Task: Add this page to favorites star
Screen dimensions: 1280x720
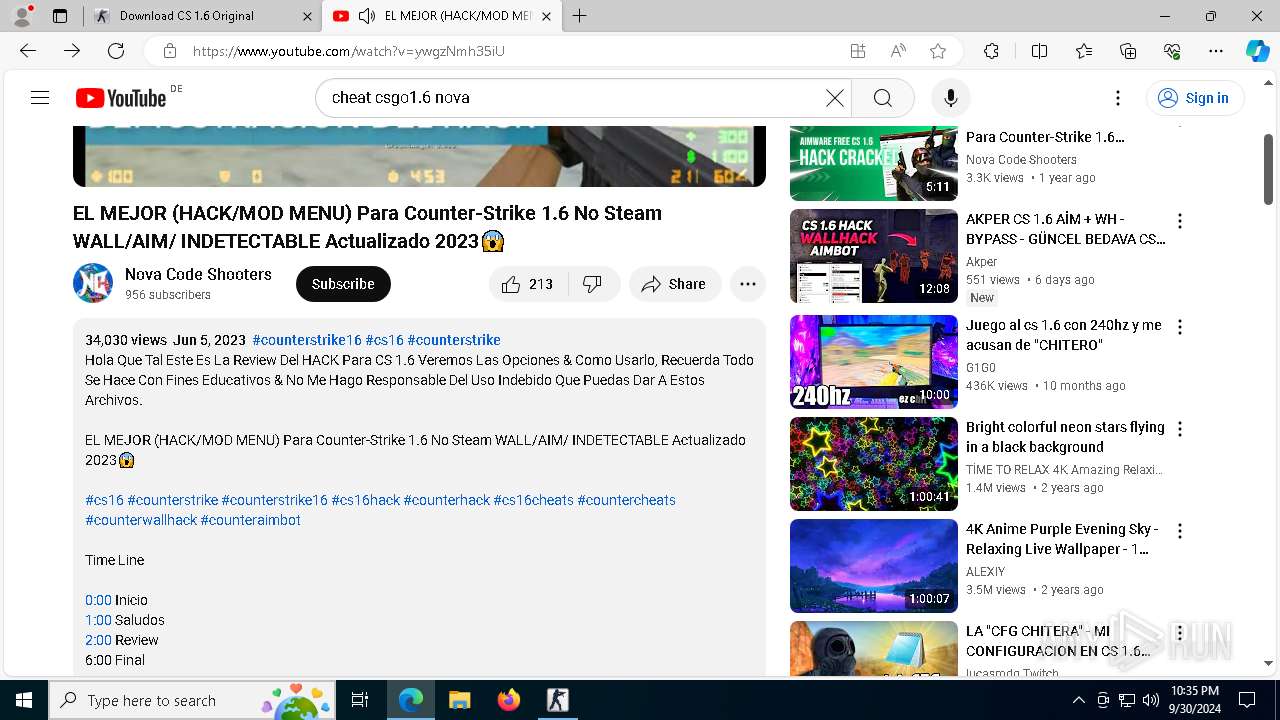Action: click(937, 51)
